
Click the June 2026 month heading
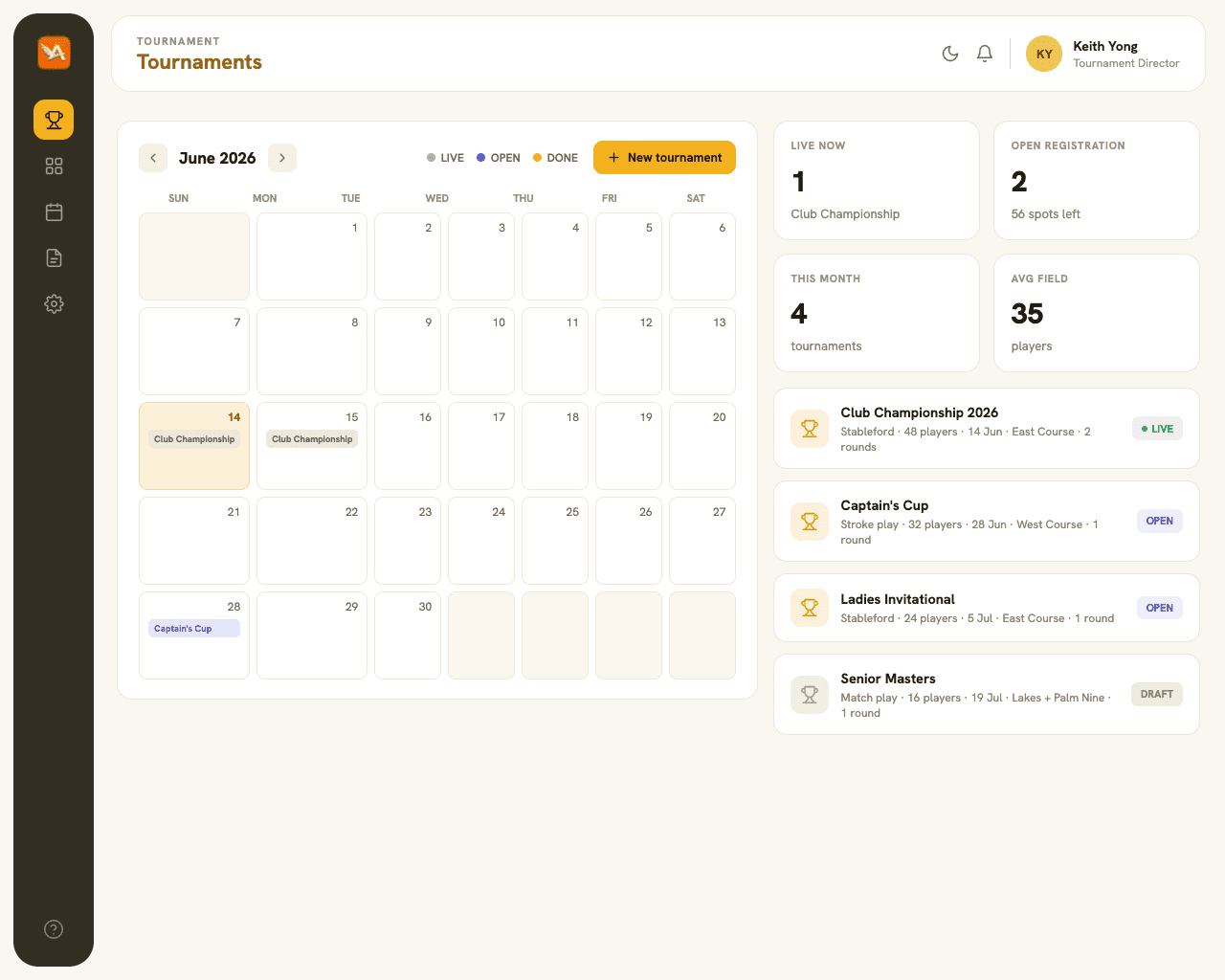217,158
